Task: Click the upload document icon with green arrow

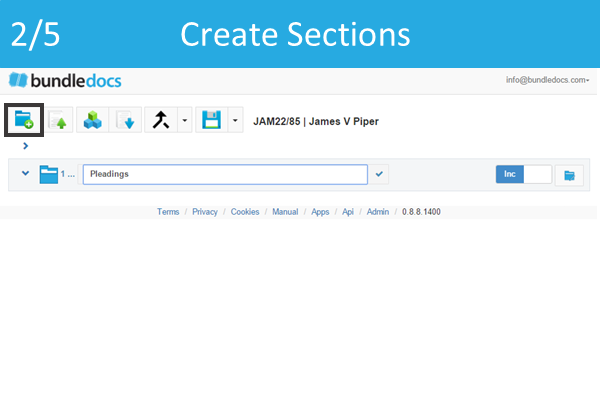Action: pos(58,120)
